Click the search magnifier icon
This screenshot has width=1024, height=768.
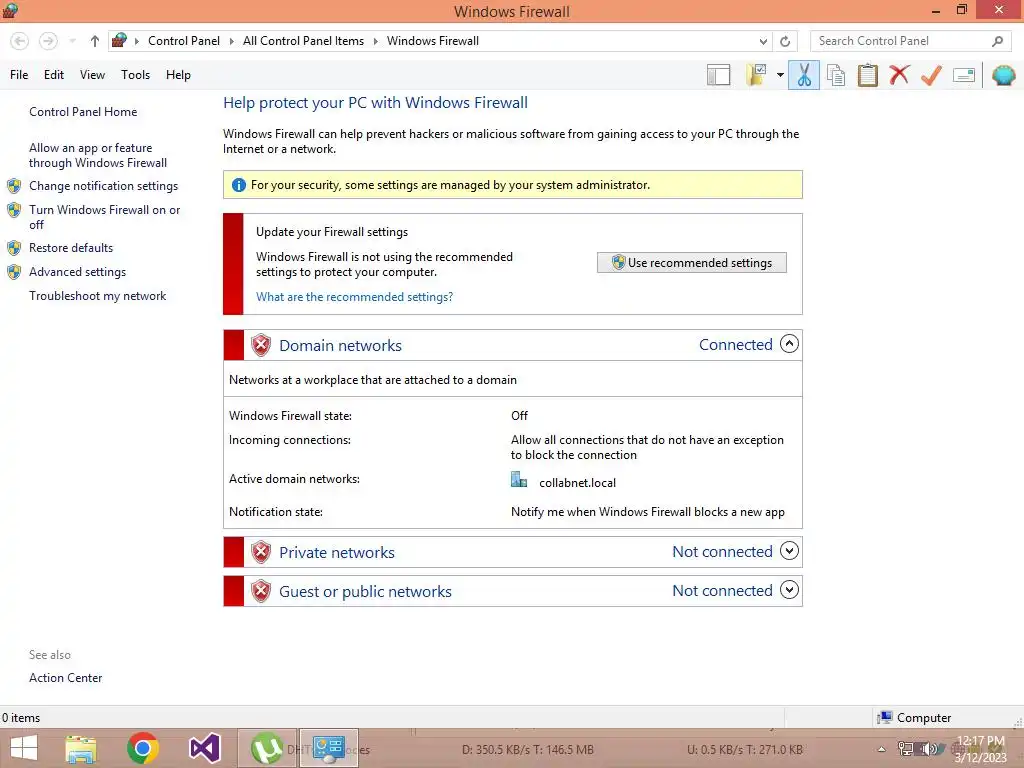997,41
